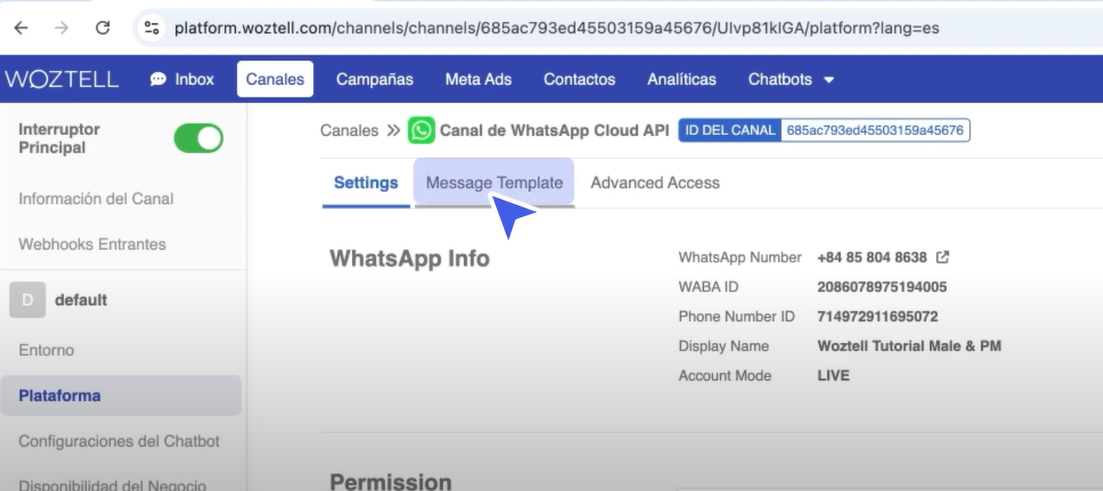This screenshot has height=491, width=1103.
Task: Select the Settings tab
Action: (x=366, y=183)
